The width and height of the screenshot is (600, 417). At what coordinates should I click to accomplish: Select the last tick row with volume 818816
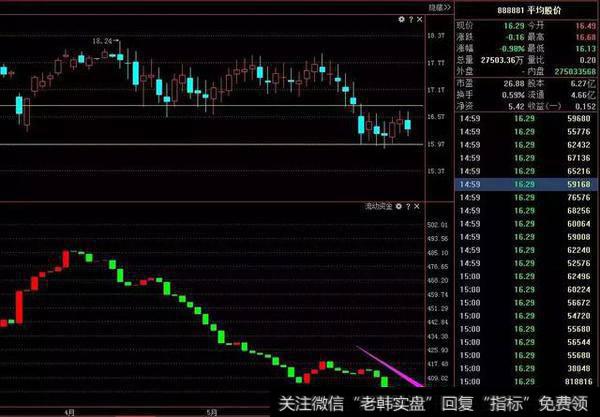pyautogui.click(x=526, y=381)
